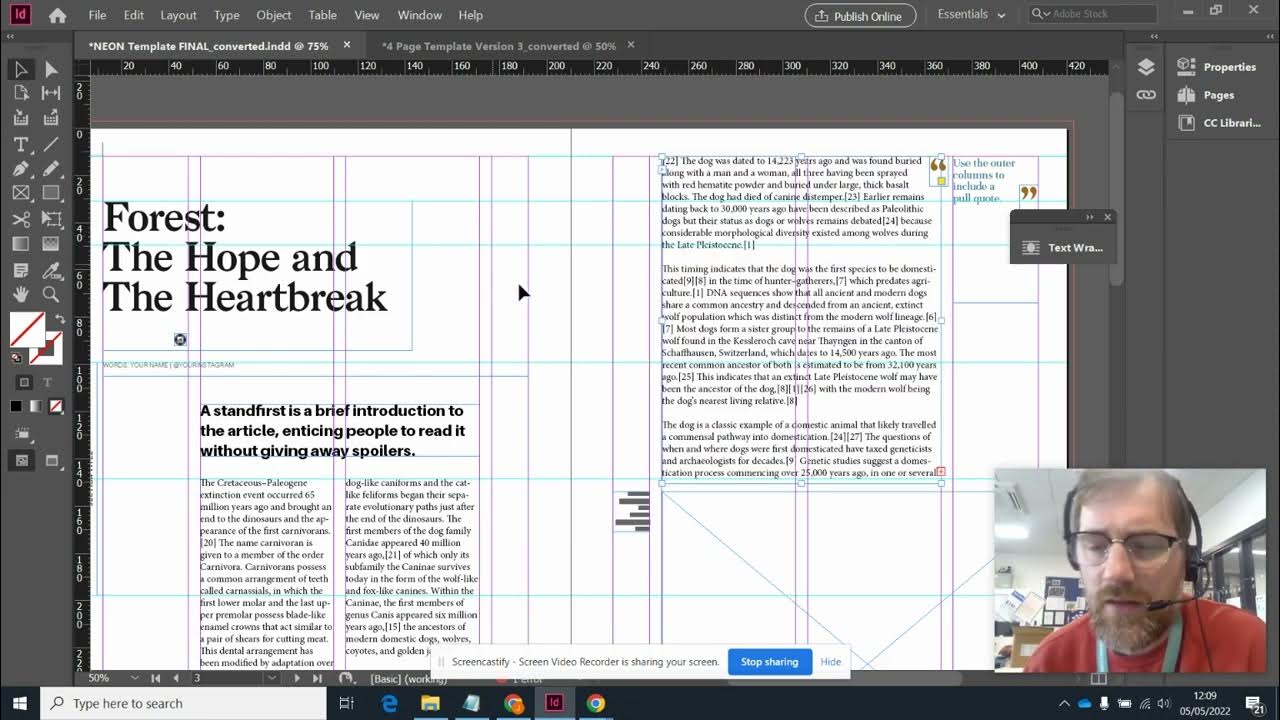Select the Gradient Swatch tool
Viewport: 1280px width, 720px height.
point(20,244)
